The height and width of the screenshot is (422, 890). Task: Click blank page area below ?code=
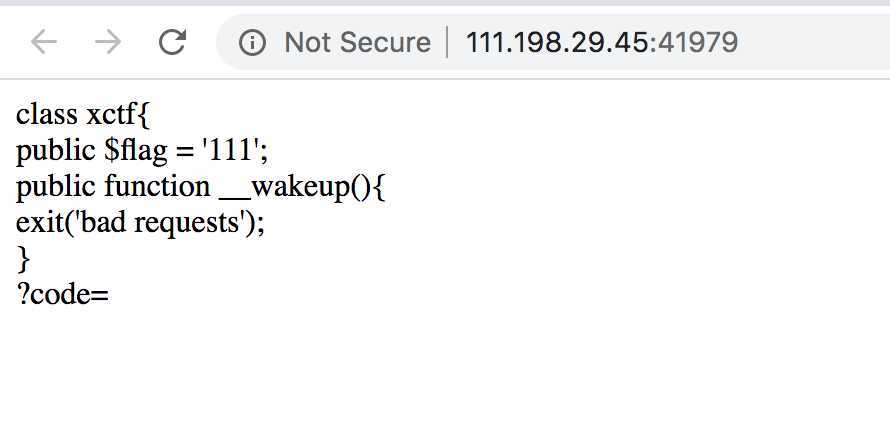pyautogui.click(x=443, y=369)
